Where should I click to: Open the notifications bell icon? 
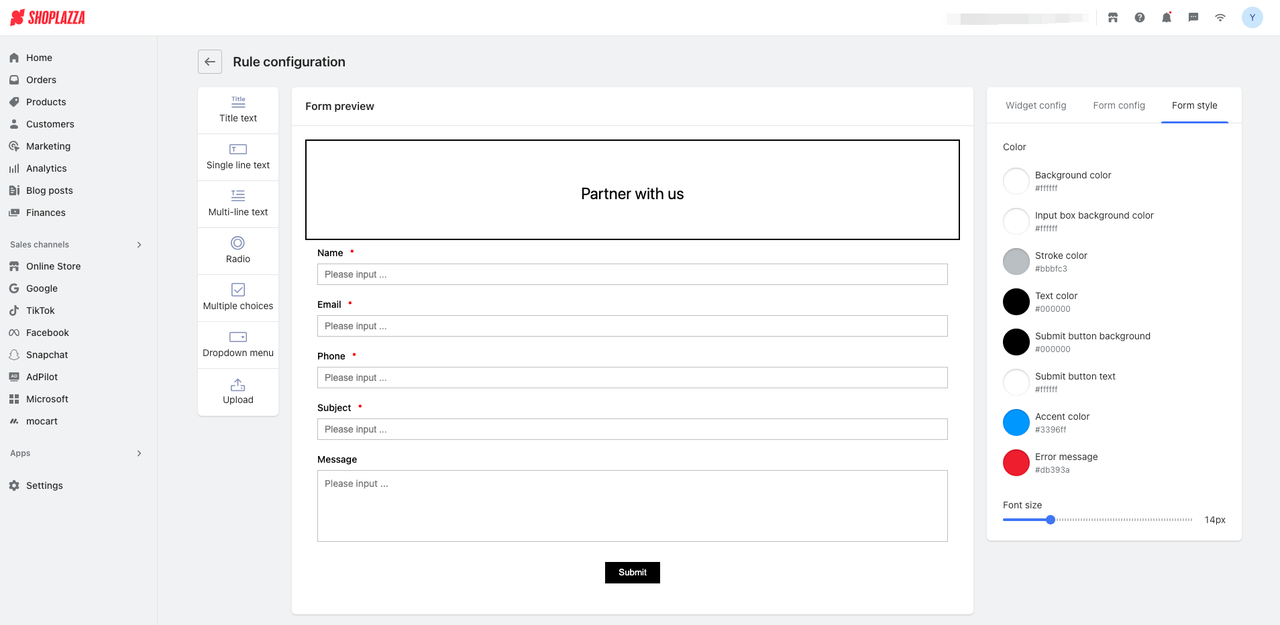[1166, 18]
